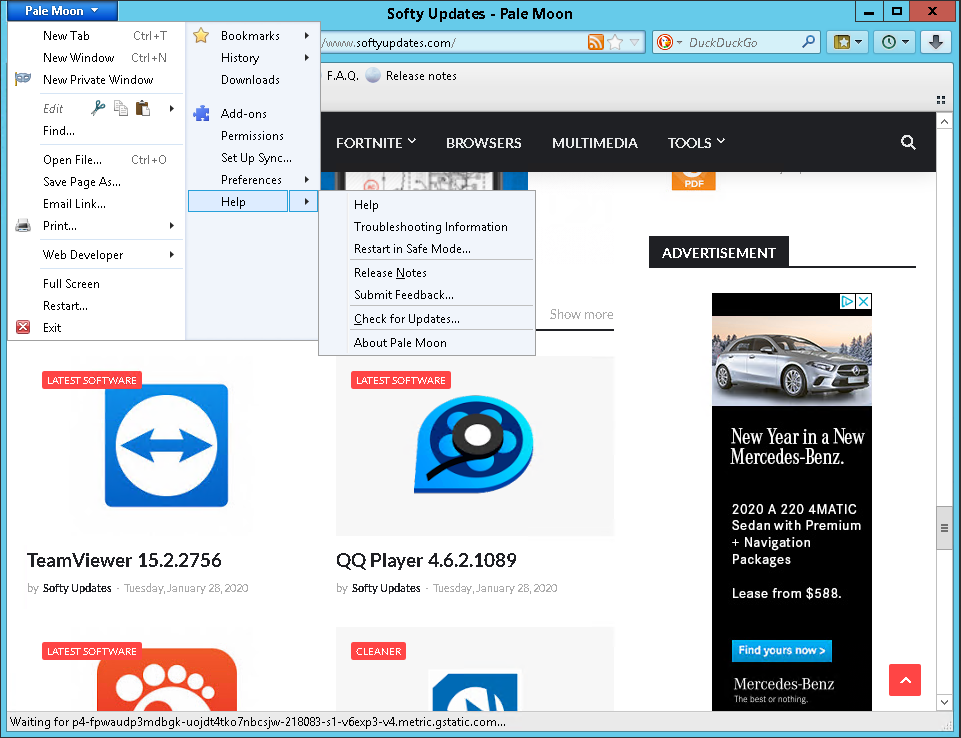Click the Paste clipboard icon in Edit row
Image resolution: width=961 pixels, height=738 pixels.
(143, 108)
